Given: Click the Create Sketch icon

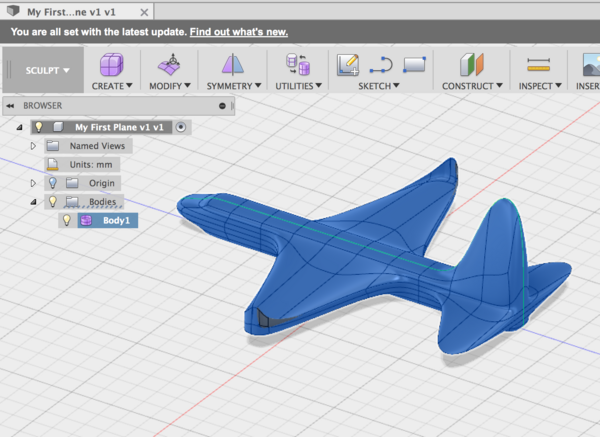Looking at the screenshot, I should pyautogui.click(x=347, y=65).
